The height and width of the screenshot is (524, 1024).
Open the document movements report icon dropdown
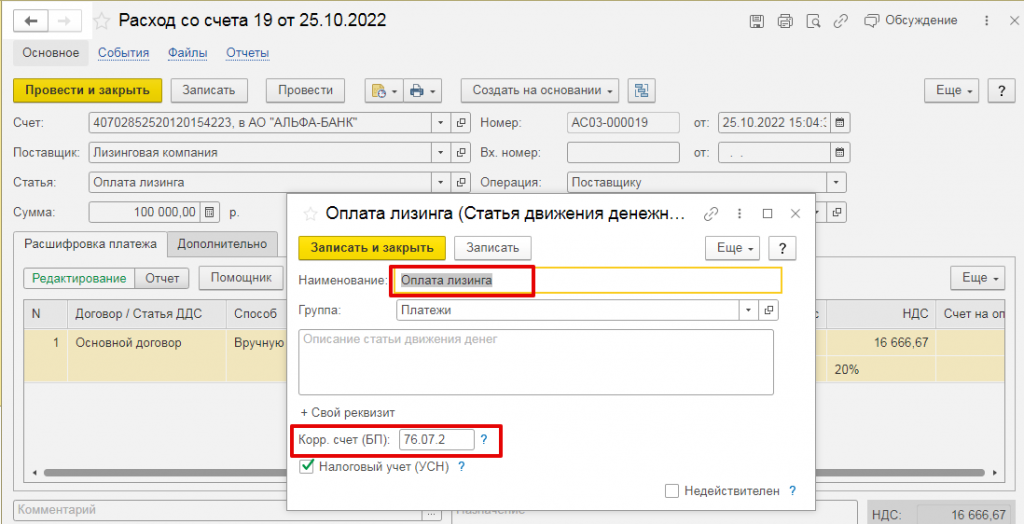(383, 91)
